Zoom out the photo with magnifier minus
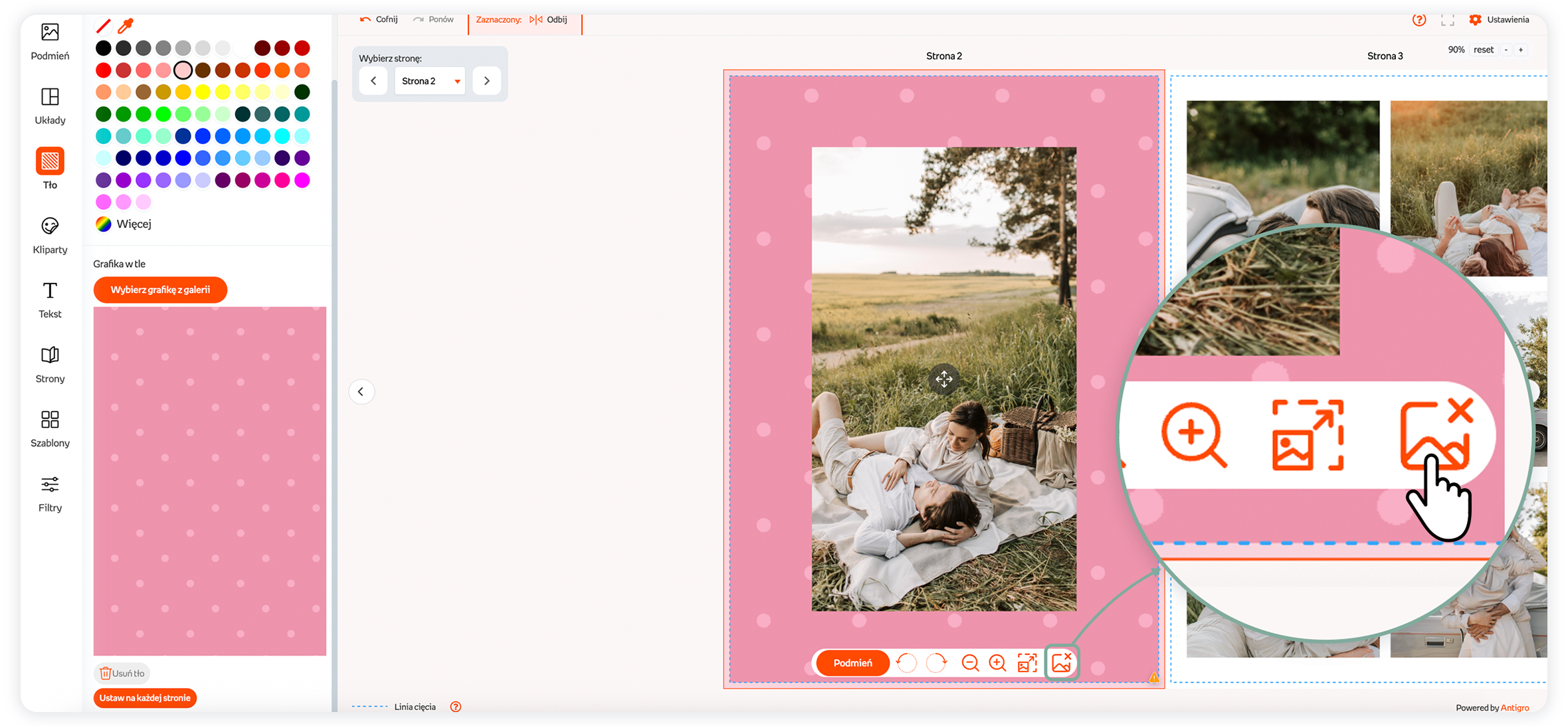 [x=969, y=662]
